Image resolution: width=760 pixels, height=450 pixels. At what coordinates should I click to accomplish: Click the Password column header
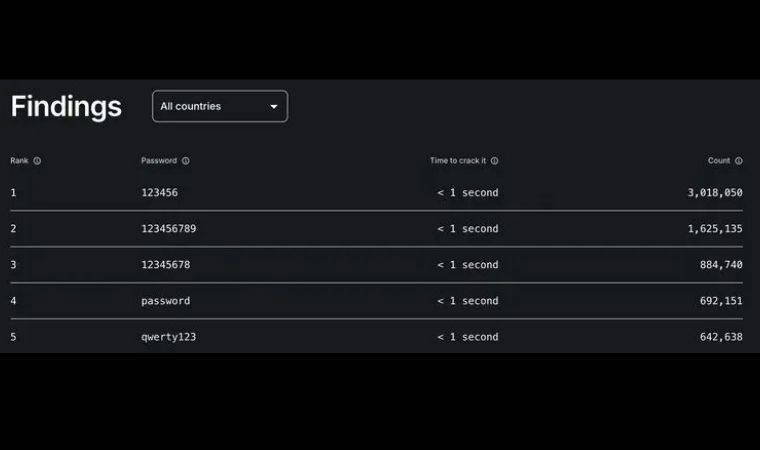coord(159,161)
